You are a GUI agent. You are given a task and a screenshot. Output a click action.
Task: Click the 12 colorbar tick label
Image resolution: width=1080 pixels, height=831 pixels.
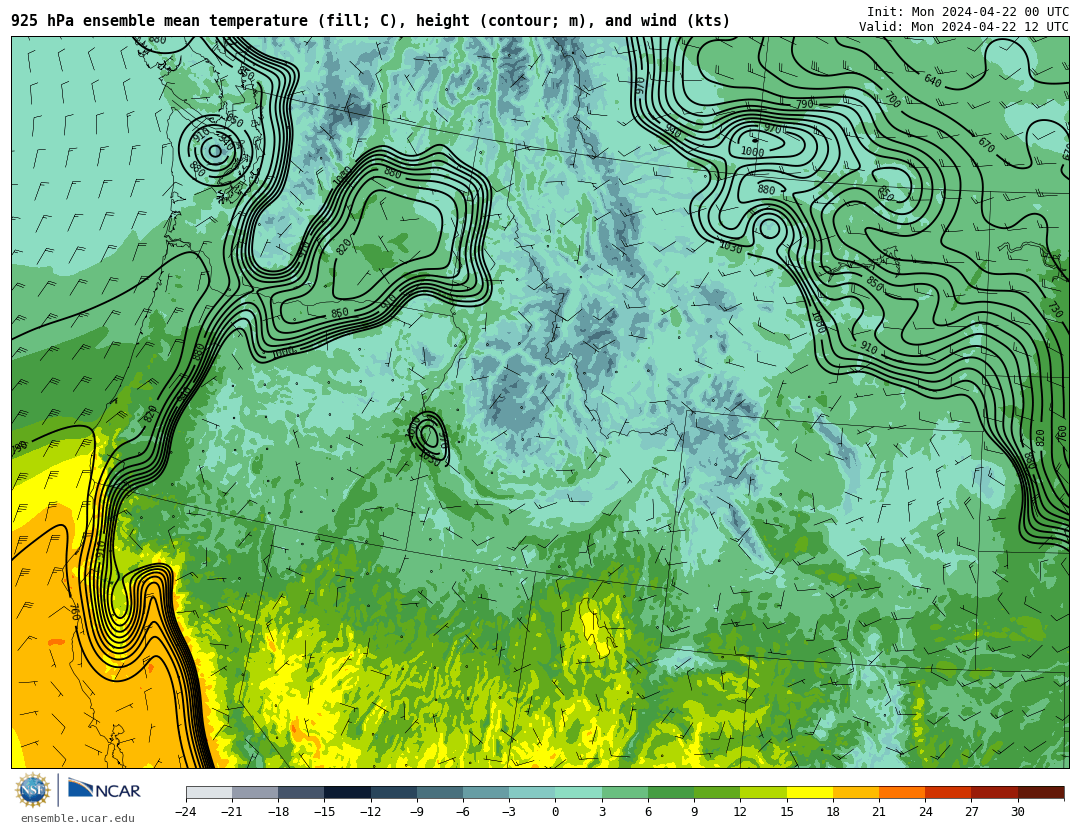tap(740, 812)
